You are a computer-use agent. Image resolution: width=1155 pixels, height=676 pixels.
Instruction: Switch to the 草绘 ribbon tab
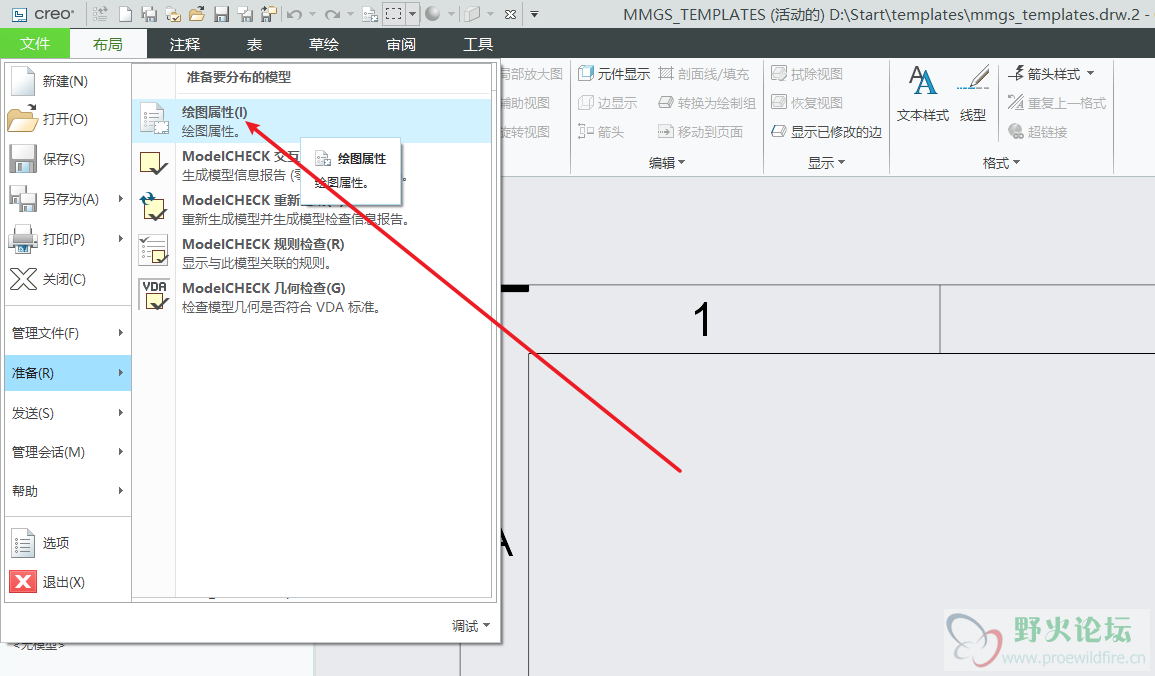pyautogui.click(x=323, y=44)
